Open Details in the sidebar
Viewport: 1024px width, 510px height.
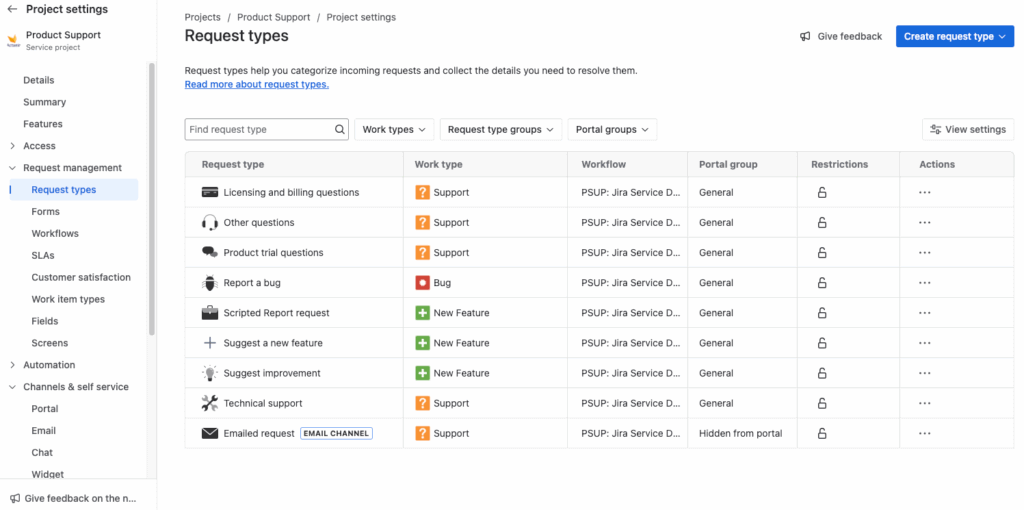39,80
